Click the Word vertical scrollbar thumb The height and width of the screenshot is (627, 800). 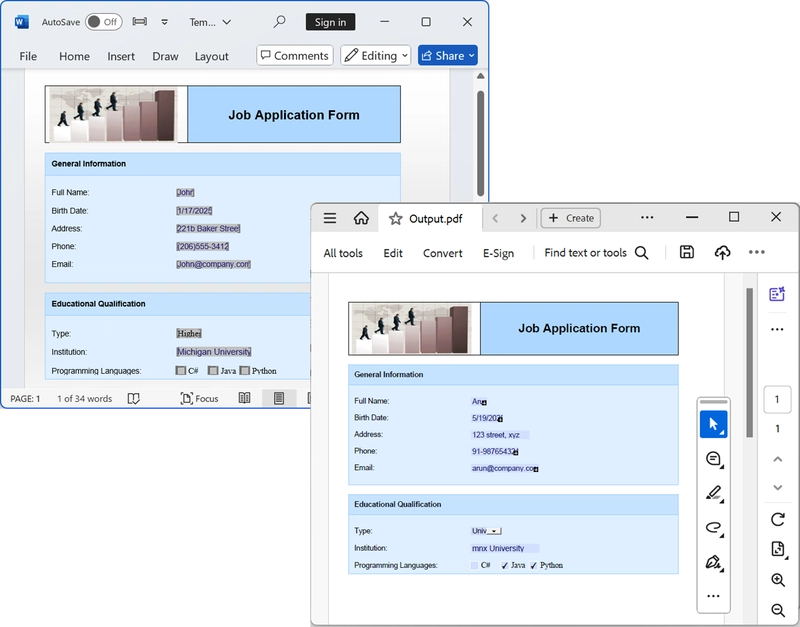click(x=480, y=143)
